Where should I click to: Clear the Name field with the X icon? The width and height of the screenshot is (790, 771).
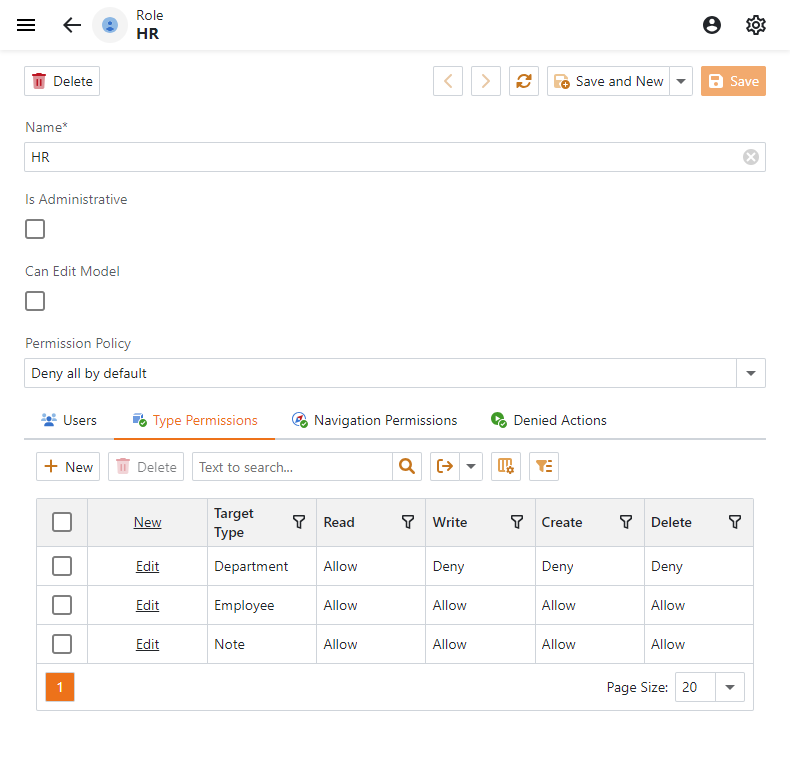point(751,157)
